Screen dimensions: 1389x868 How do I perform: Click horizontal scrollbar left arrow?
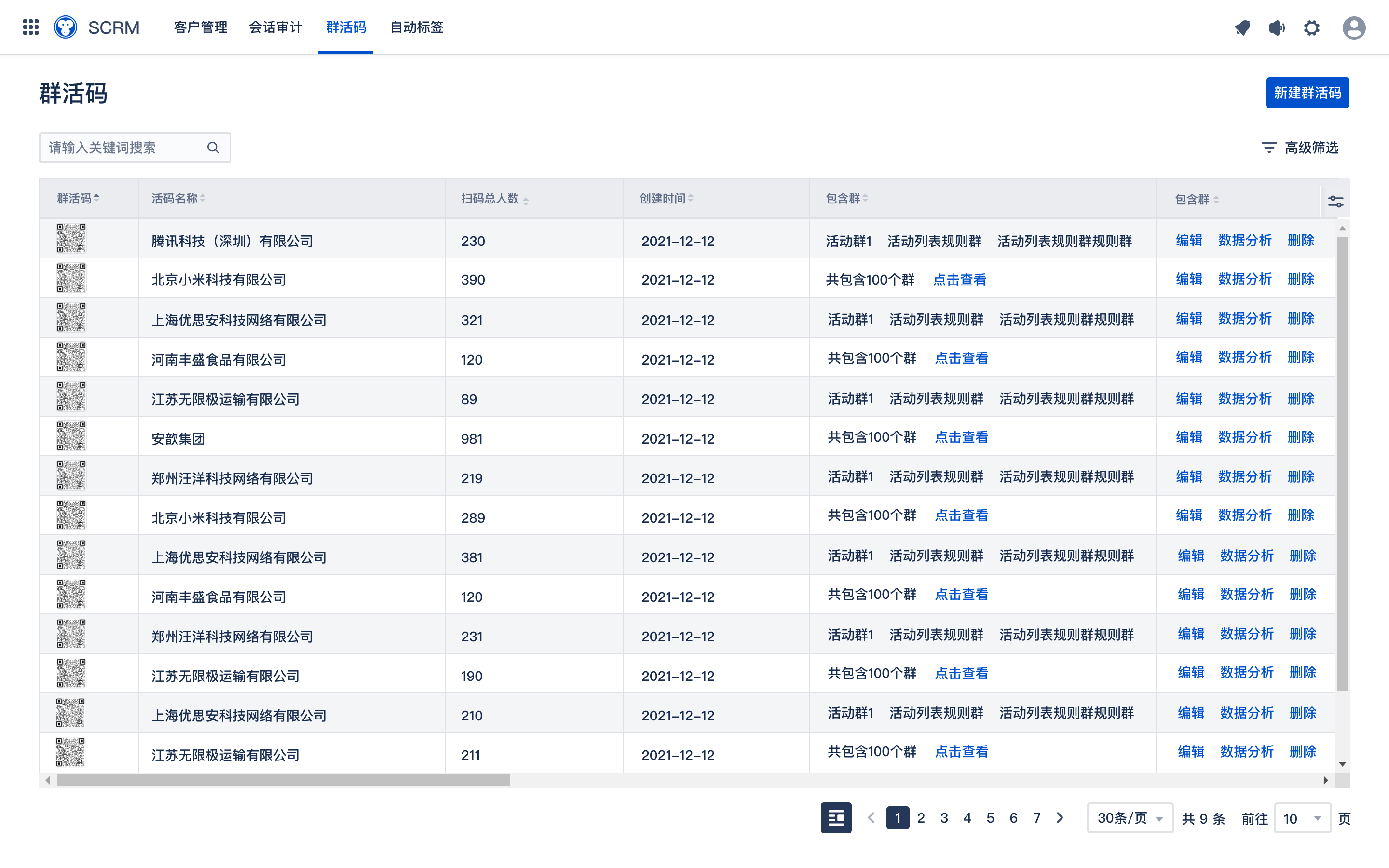pos(48,780)
